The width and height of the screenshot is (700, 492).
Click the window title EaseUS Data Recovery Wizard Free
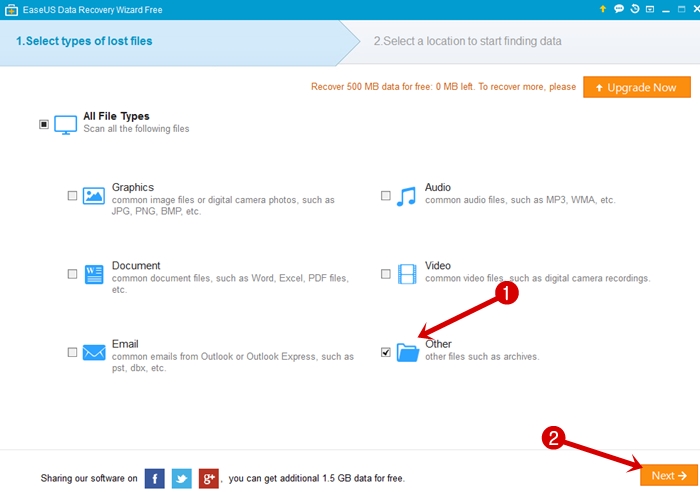tap(92, 10)
